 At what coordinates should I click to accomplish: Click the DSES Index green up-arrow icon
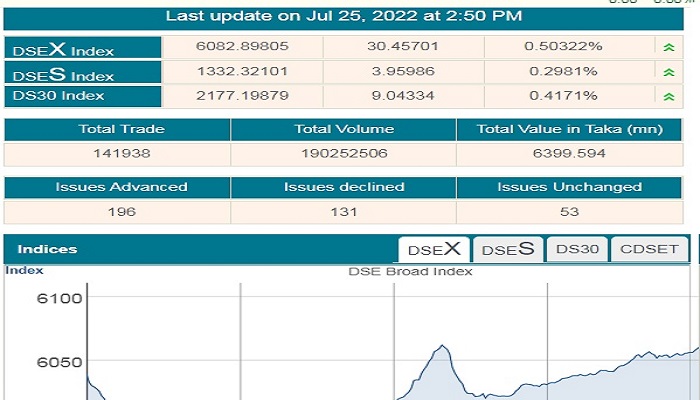click(x=668, y=72)
